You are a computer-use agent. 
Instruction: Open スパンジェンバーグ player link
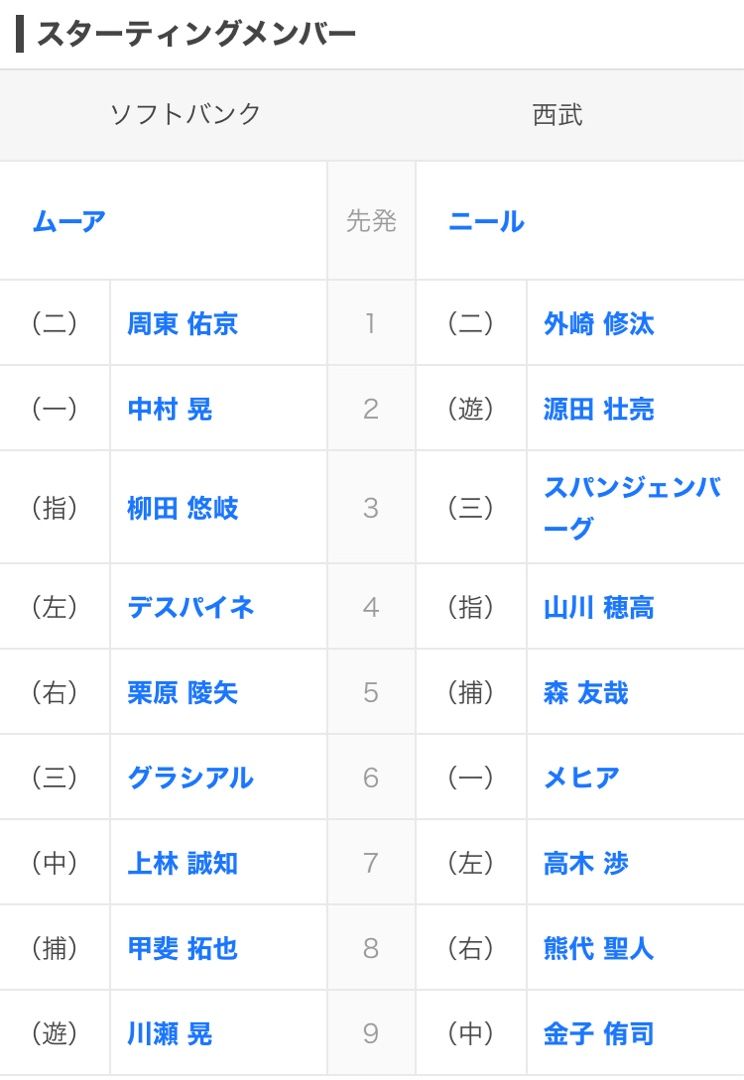[x=632, y=508]
